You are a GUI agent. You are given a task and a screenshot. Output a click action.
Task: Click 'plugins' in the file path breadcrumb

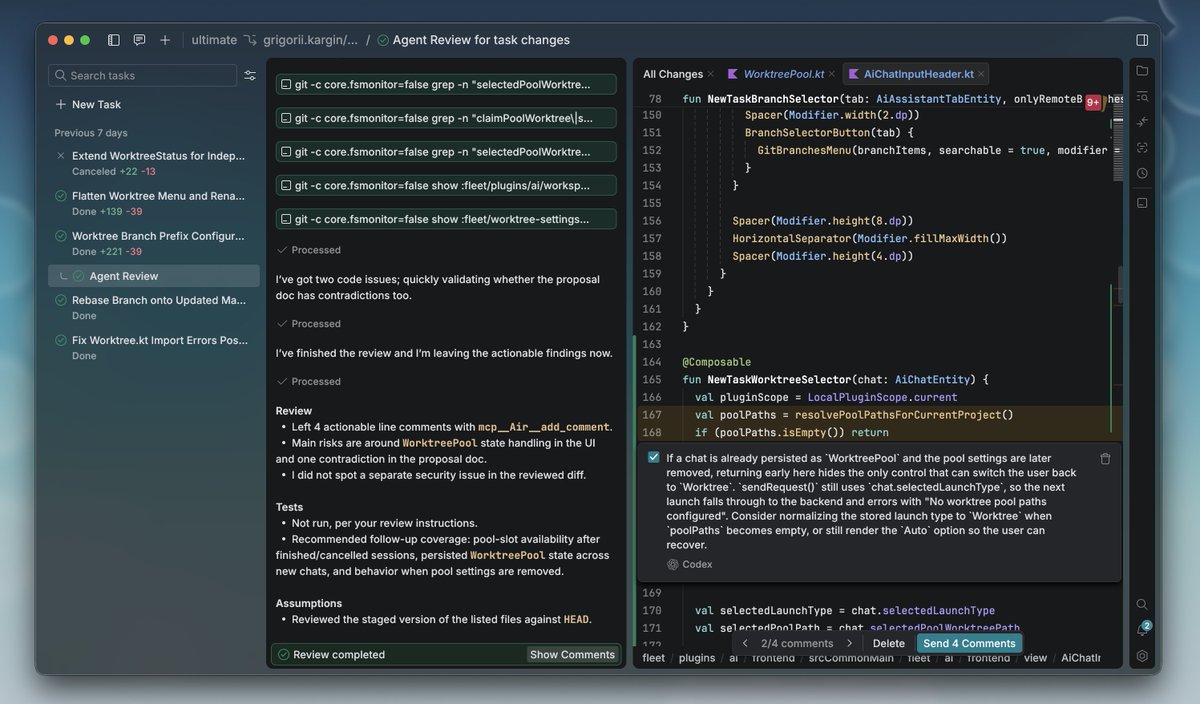click(x=696, y=658)
